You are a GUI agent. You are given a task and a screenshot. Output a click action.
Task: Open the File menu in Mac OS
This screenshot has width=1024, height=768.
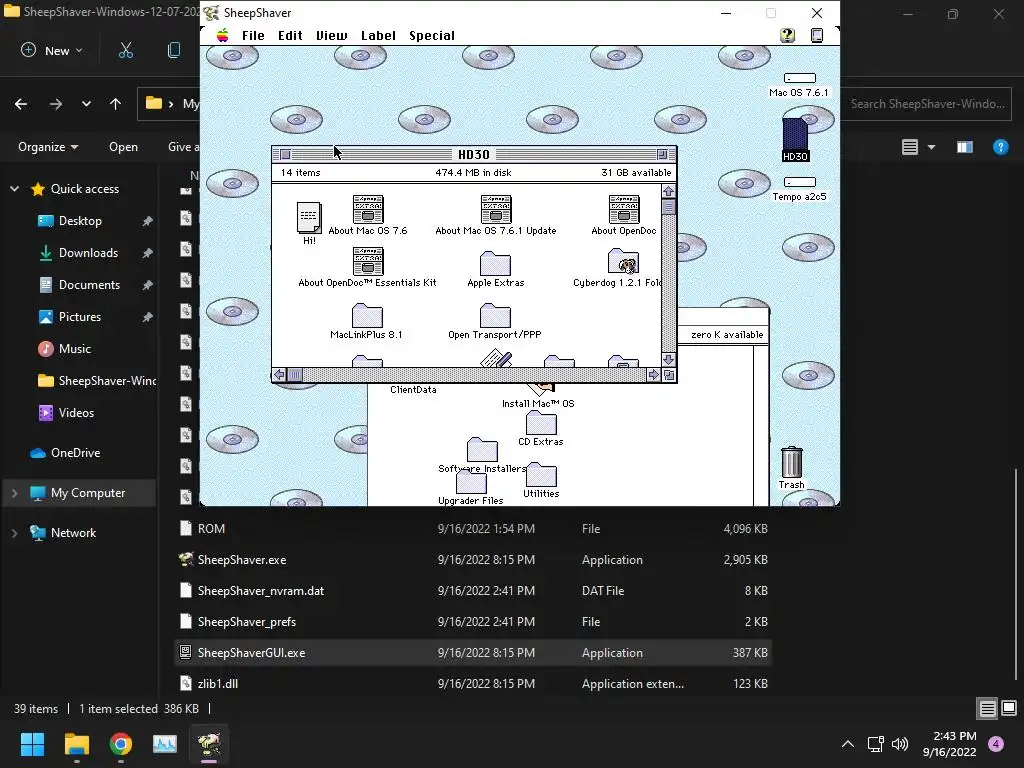253,35
